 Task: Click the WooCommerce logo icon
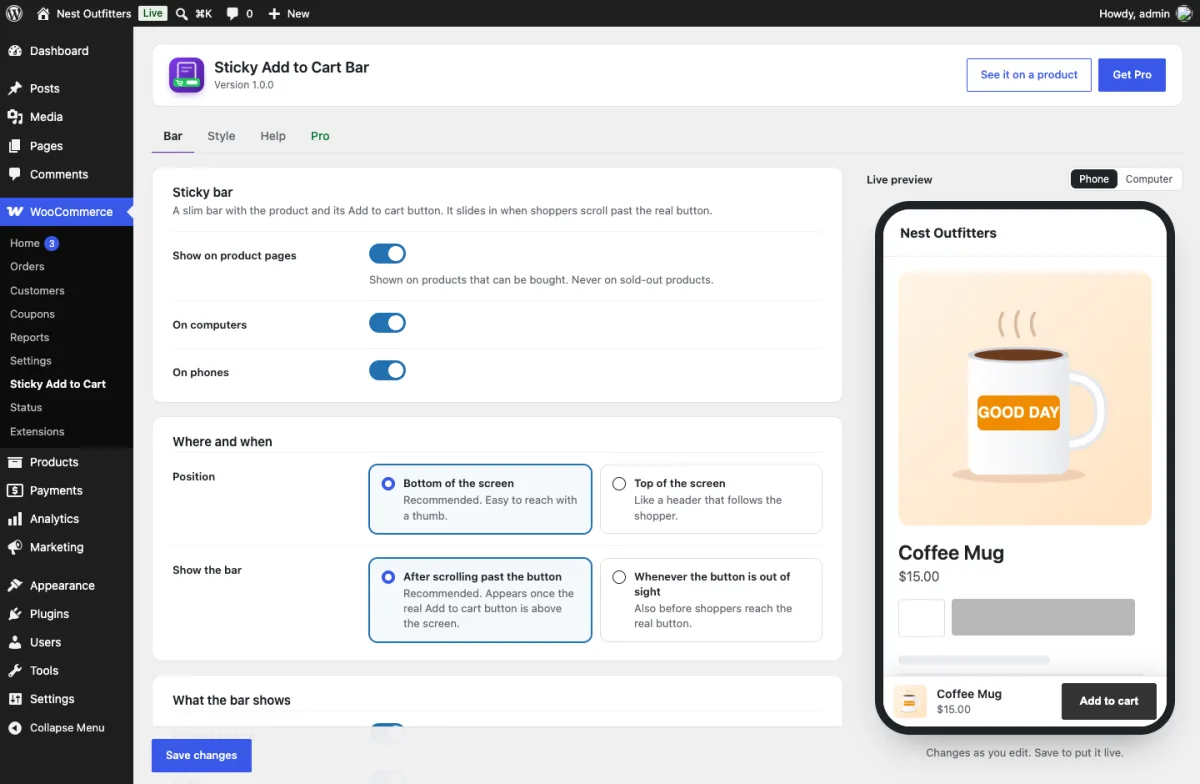click(15, 212)
